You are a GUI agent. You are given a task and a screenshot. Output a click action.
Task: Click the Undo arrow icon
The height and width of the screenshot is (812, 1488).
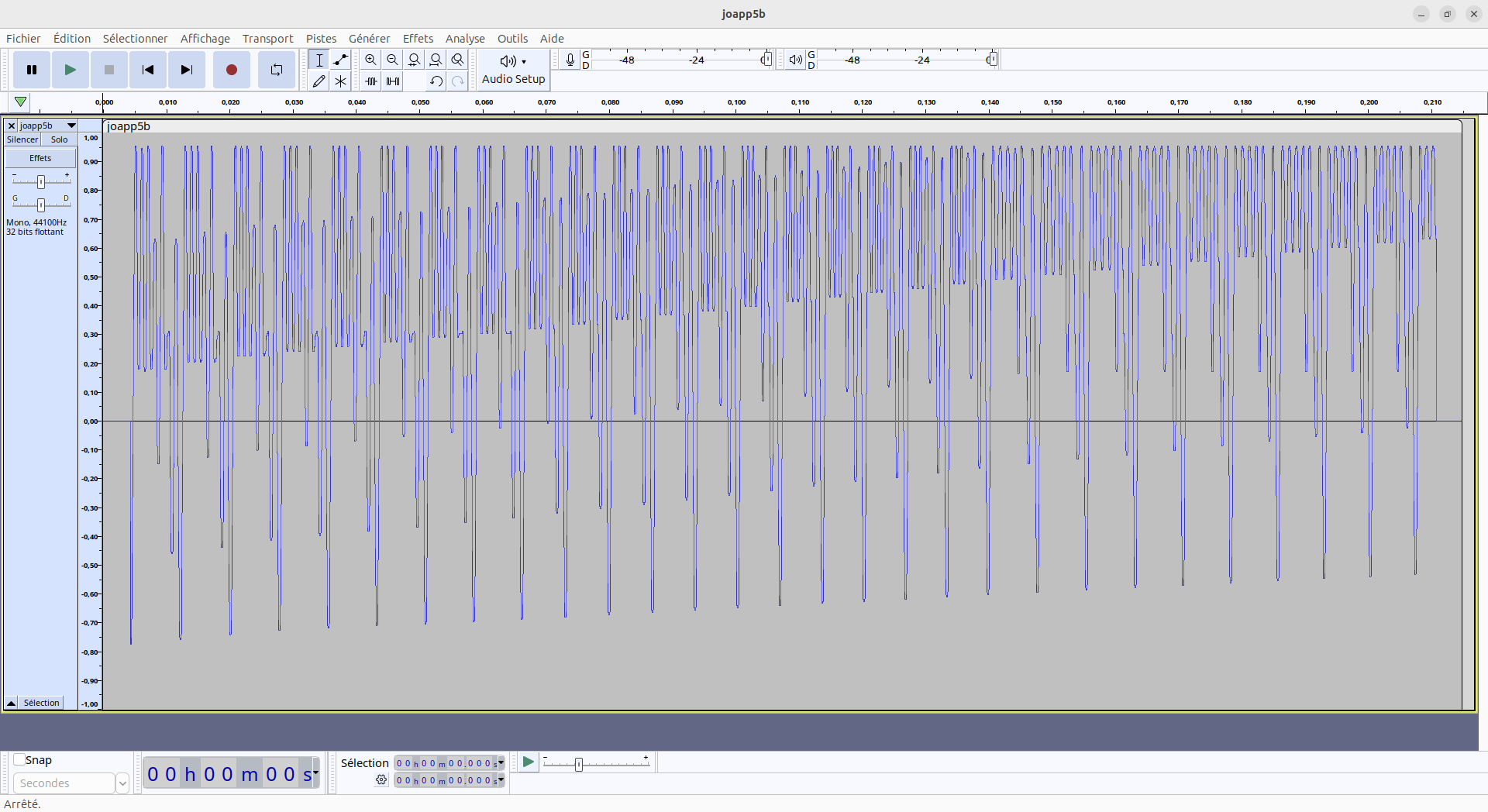pos(436,81)
